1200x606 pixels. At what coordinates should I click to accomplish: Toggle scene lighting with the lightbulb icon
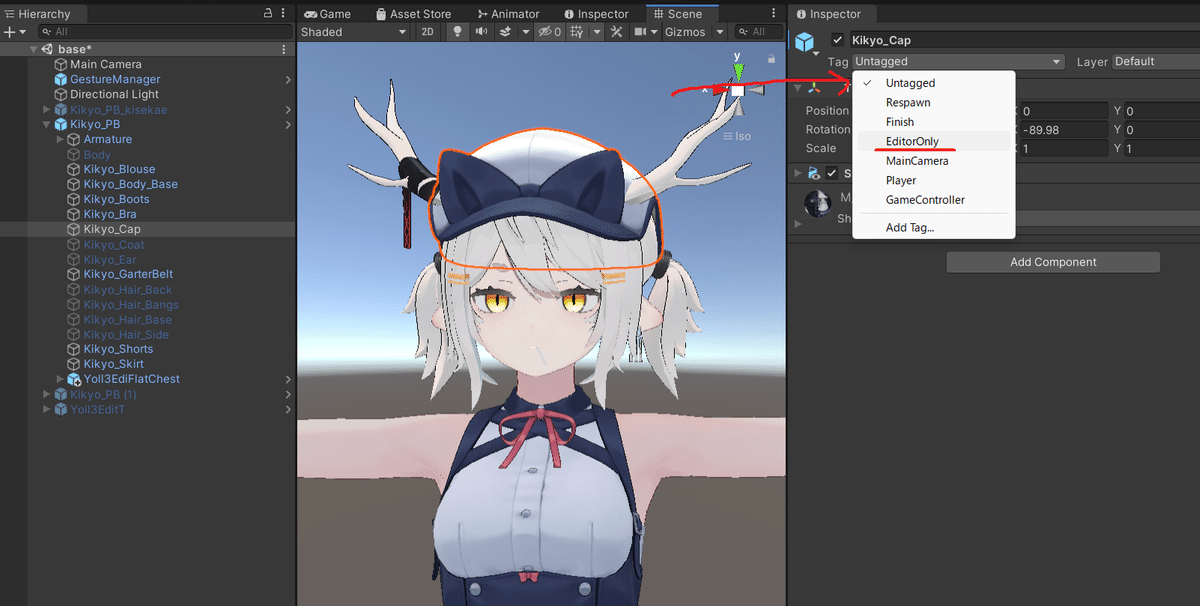pos(458,32)
